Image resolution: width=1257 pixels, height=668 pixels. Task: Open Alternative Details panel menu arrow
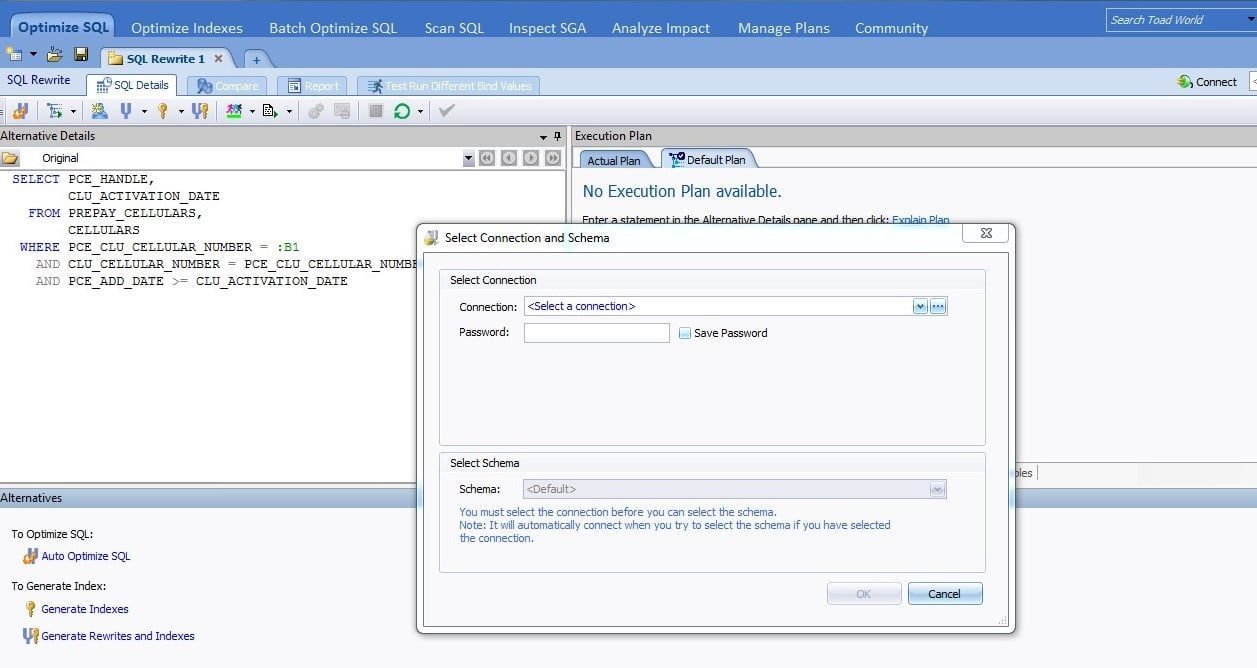(543, 136)
